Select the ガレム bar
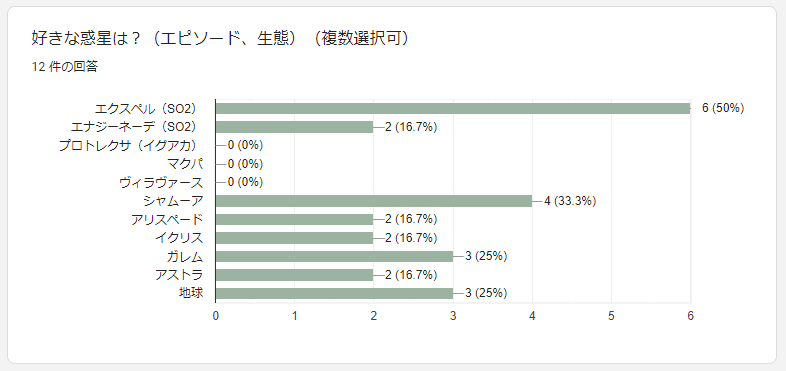The width and height of the screenshot is (786, 371). tap(334, 256)
